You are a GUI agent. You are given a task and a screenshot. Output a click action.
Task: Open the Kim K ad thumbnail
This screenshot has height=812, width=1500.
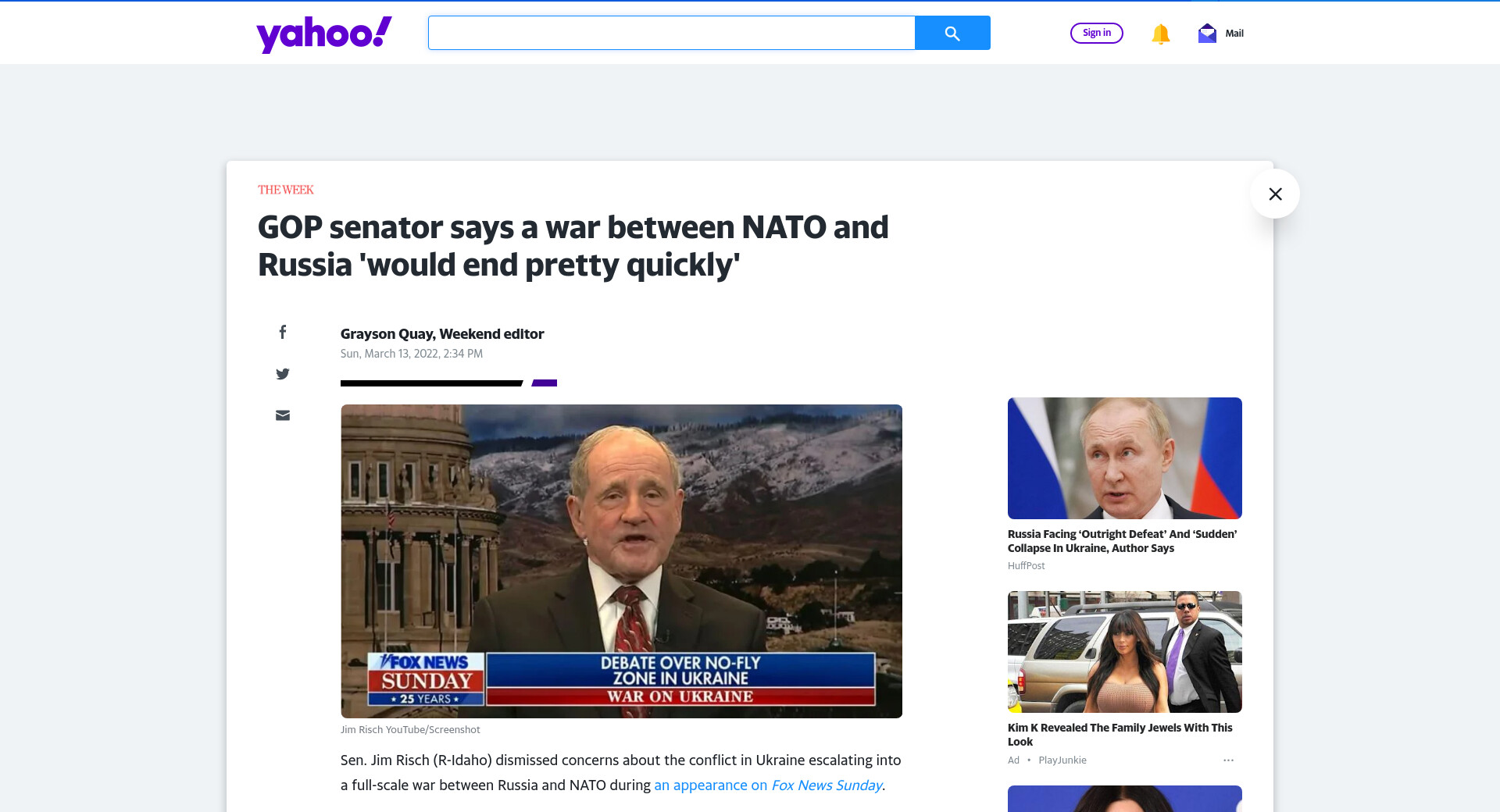click(x=1124, y=652)
